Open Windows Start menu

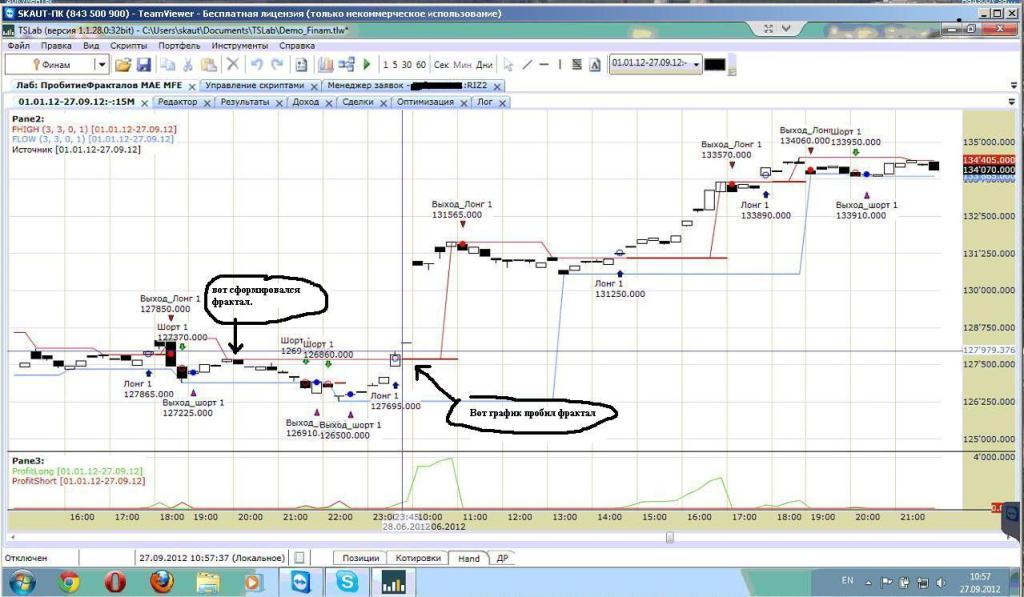point(22,581)
